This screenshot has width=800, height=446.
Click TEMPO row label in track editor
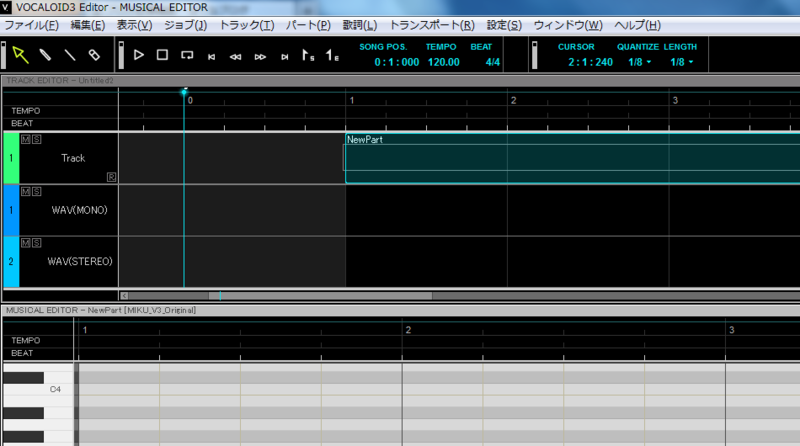point(26,111)
